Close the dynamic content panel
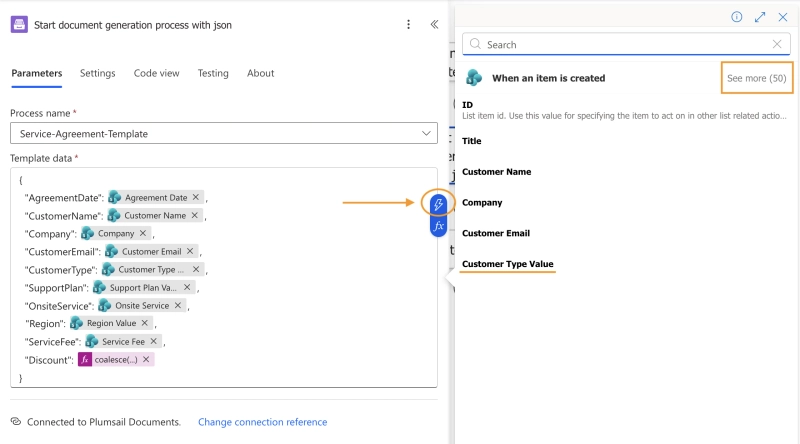The width and height of the screenshot is (800, 444). pyautogui.click(x=783, y=17)
